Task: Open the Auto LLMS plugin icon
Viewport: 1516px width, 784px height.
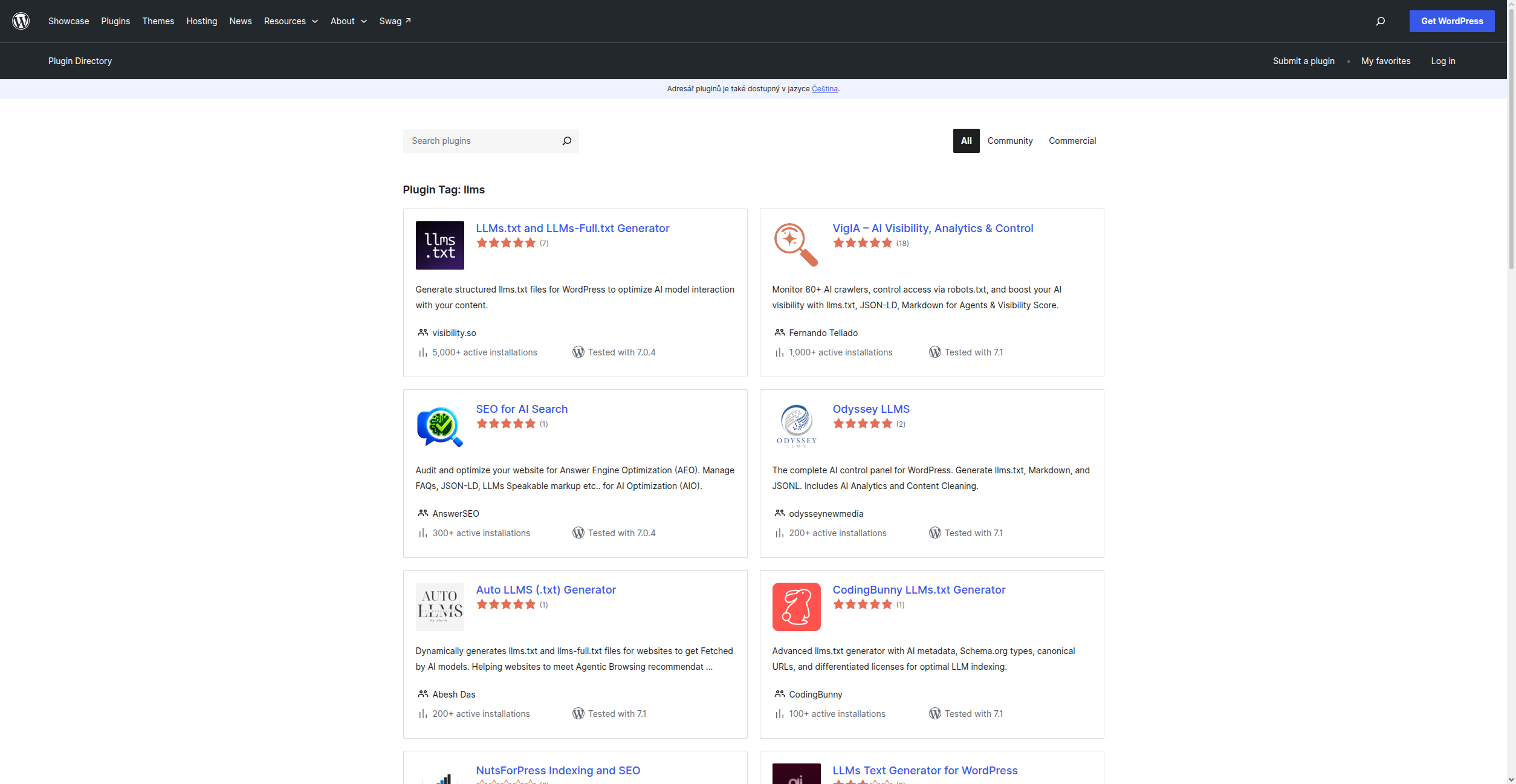Action: (439, 607)
